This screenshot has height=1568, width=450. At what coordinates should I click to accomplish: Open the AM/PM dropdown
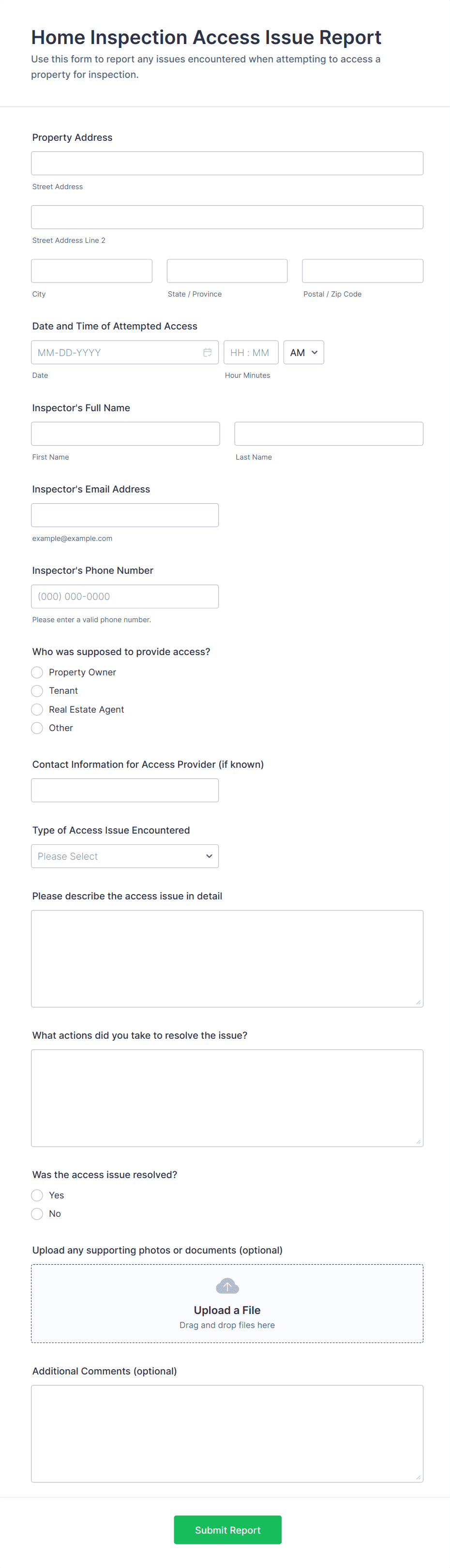[x=303, y=352]
